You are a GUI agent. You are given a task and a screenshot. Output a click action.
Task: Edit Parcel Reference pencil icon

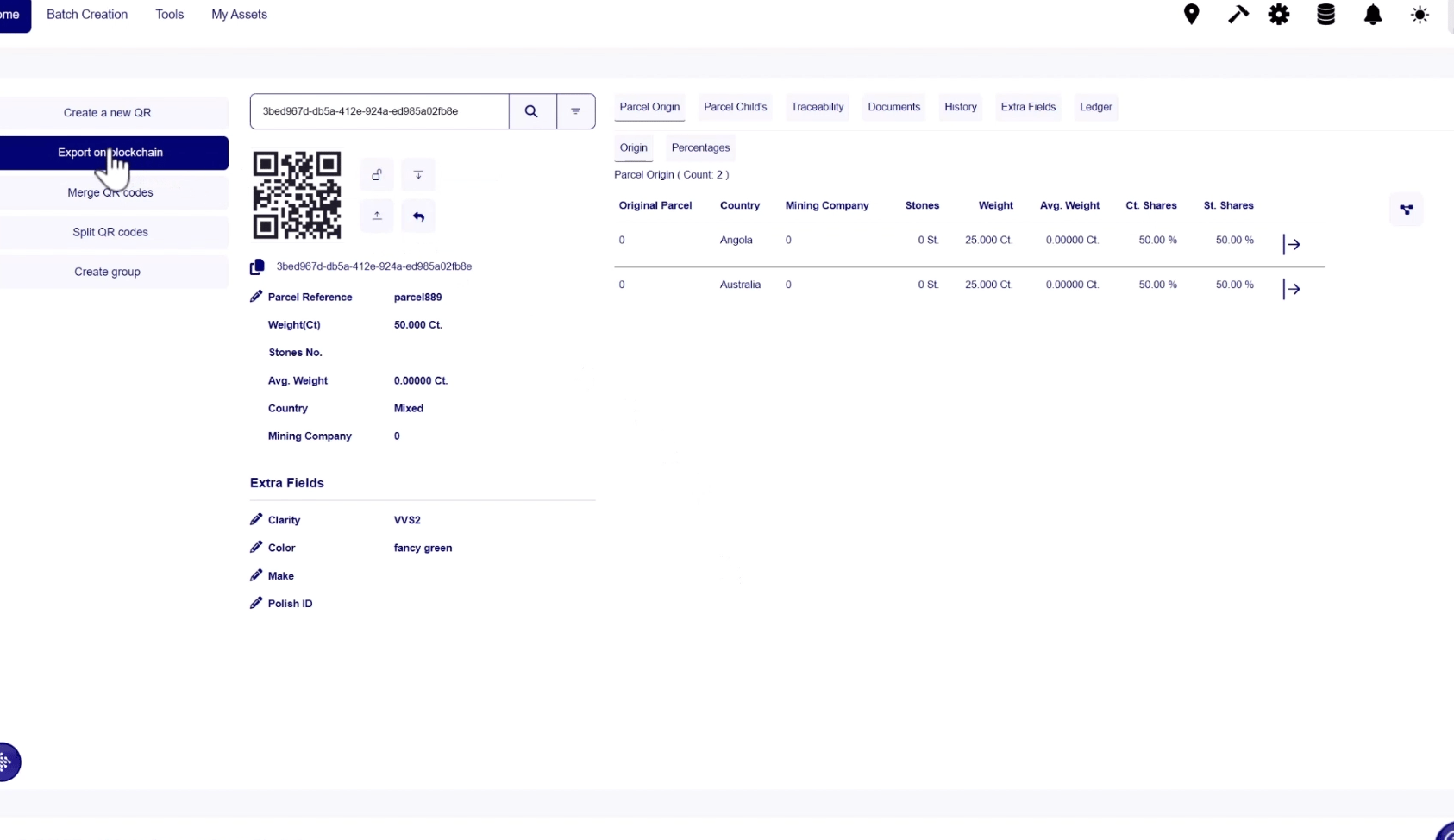click(256, 297)
